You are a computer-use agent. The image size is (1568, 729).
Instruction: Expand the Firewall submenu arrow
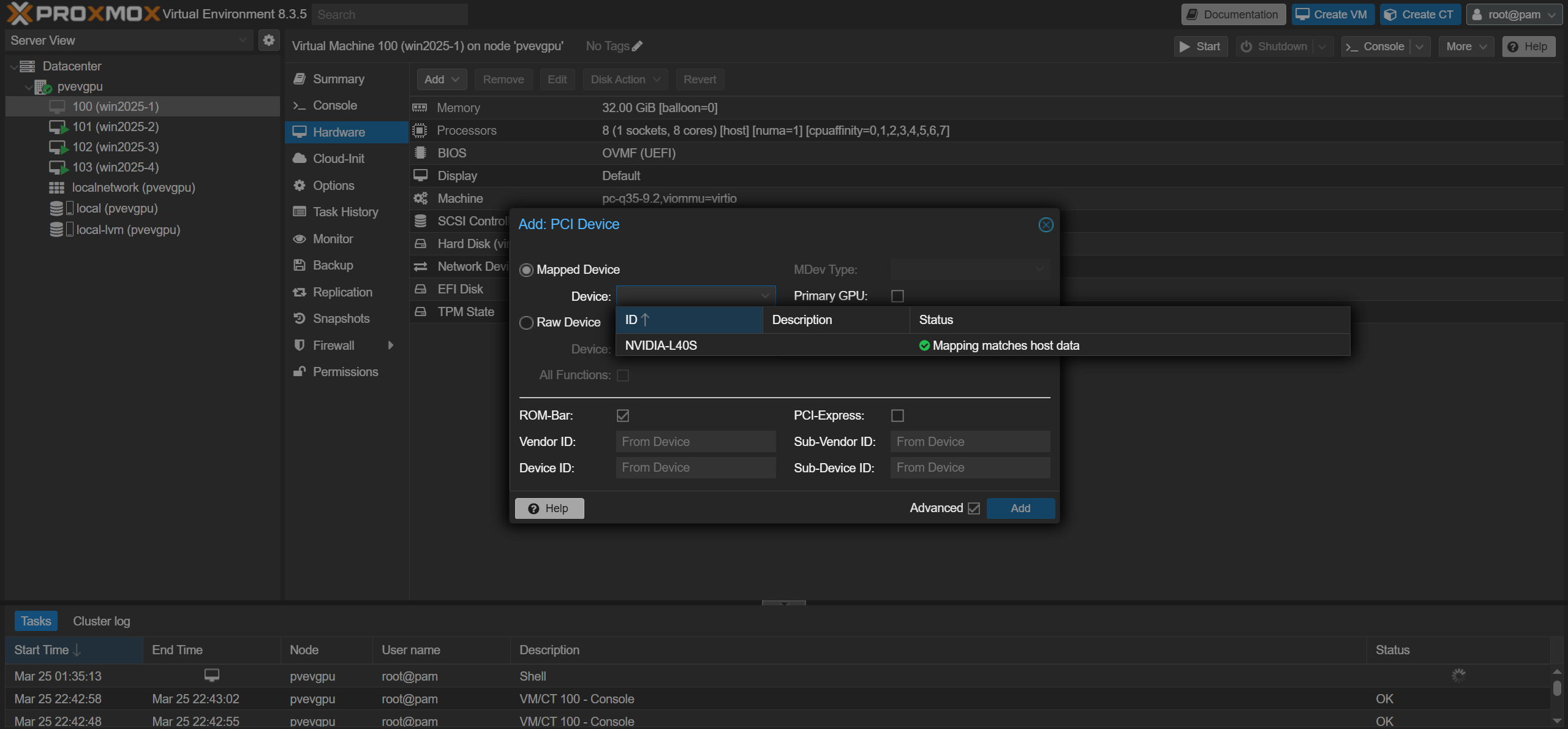391,346
